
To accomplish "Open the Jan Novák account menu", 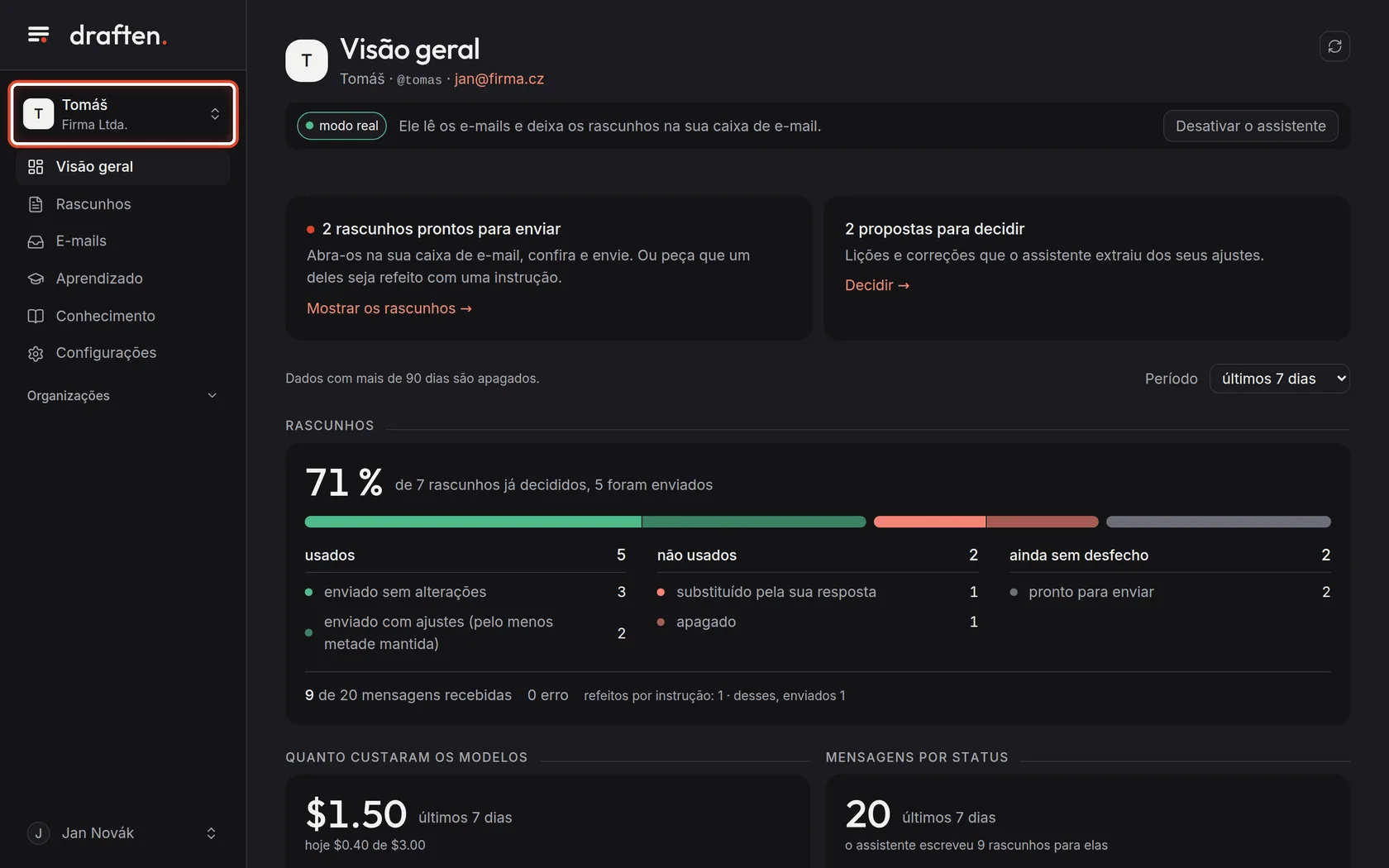I will [123, 833].
